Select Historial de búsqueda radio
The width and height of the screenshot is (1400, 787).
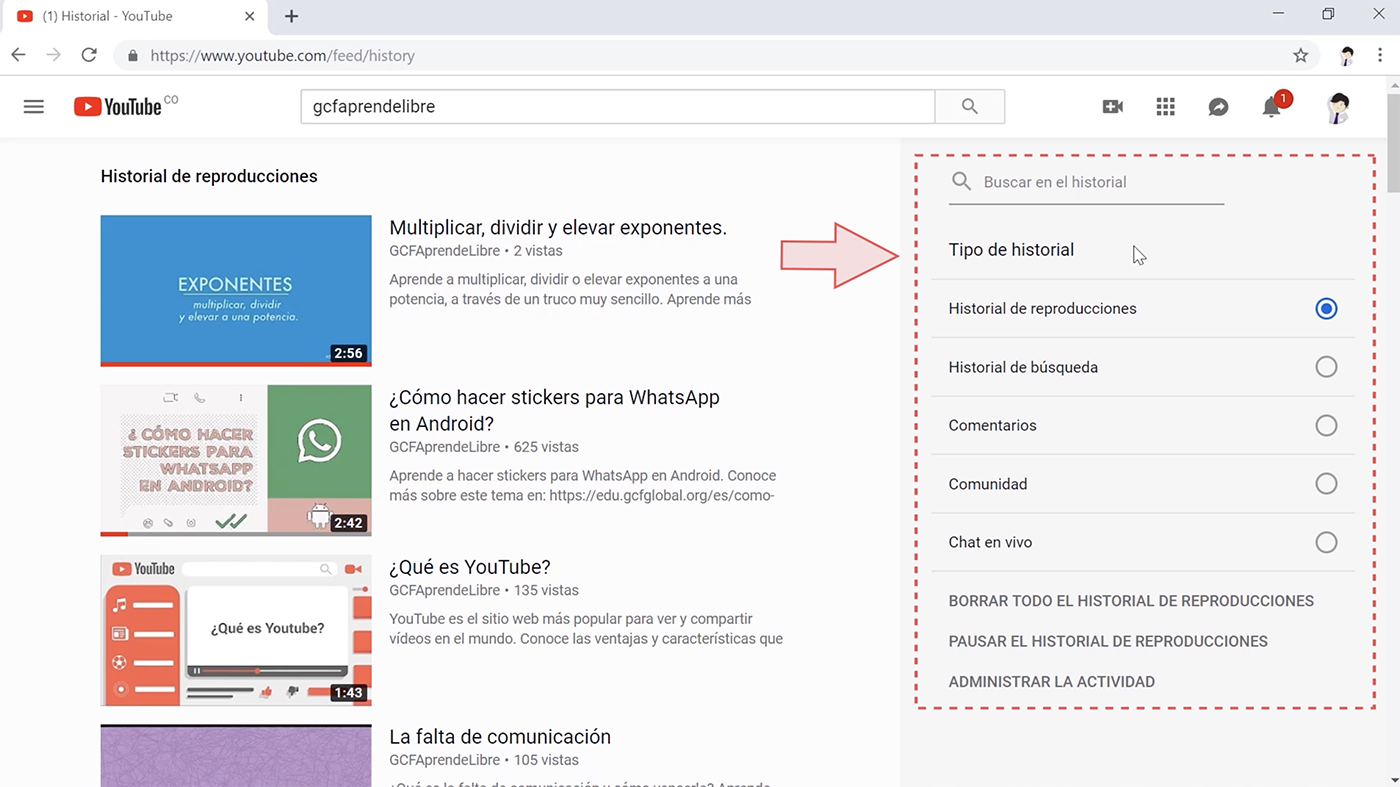click(x=1326, y=367)
